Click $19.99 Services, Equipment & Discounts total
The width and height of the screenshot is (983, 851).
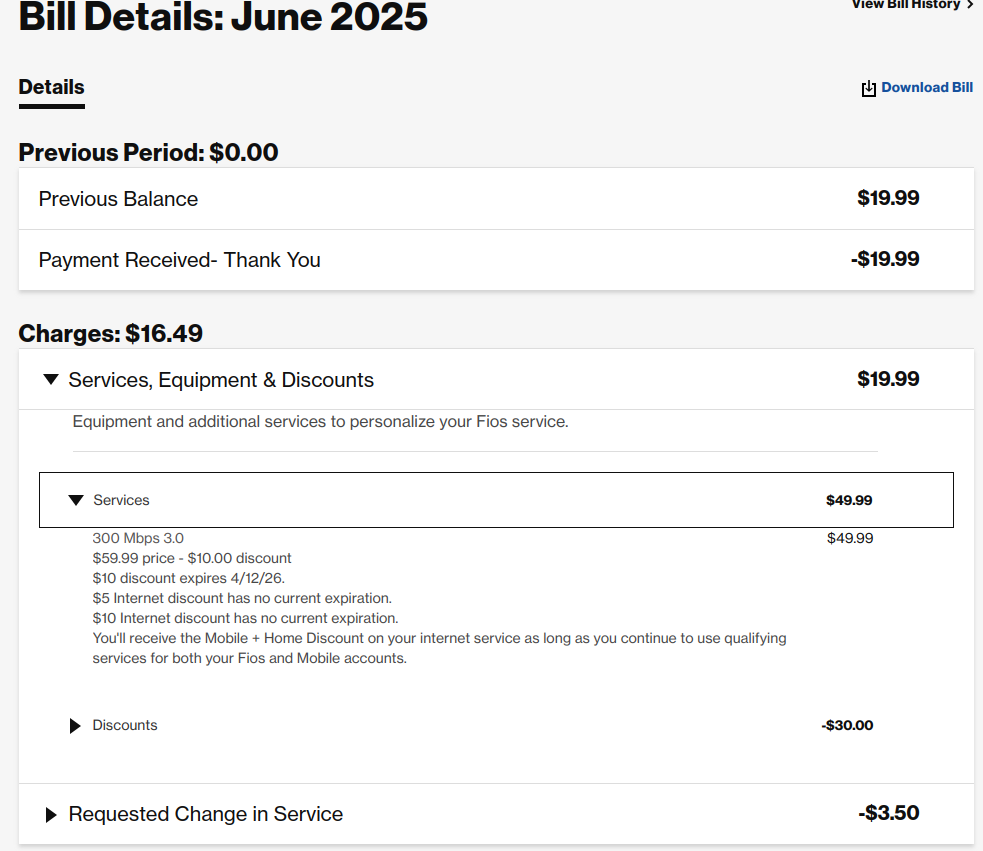pos(888,379)
